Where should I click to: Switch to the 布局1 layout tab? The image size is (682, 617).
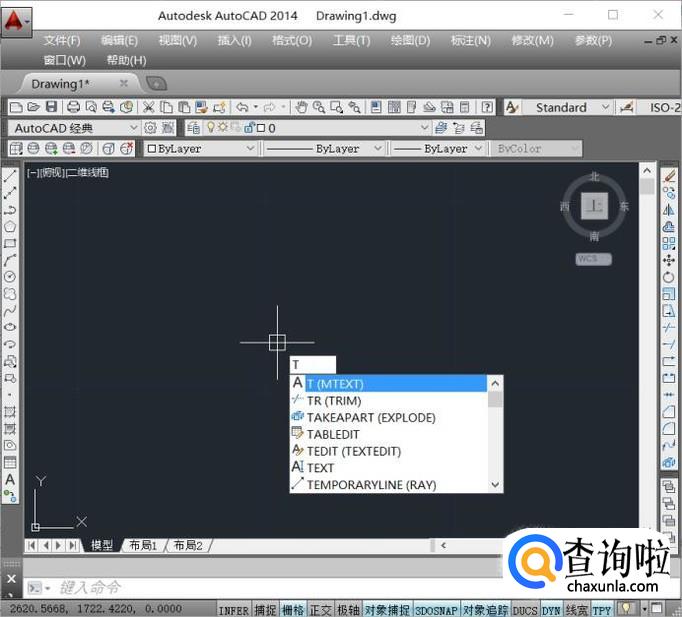(x=143, y=545)
